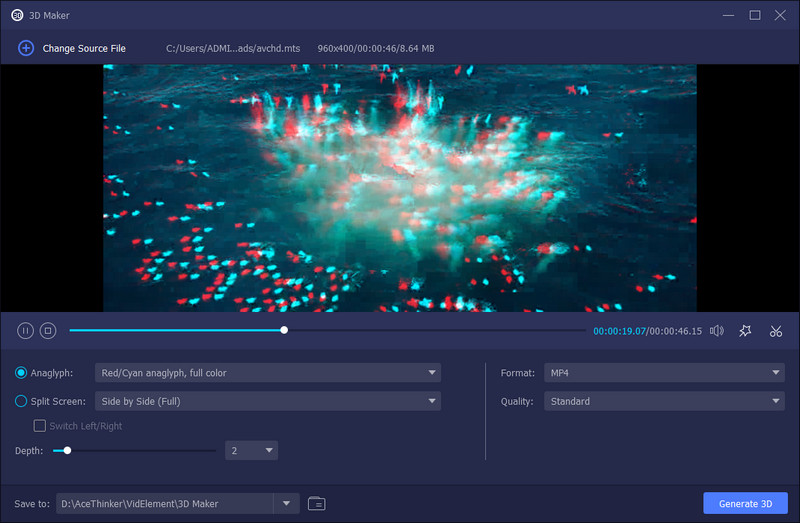Stop the video preview
Screen dimensions: 800x523
pyautogui.click(x=48, y=331)
